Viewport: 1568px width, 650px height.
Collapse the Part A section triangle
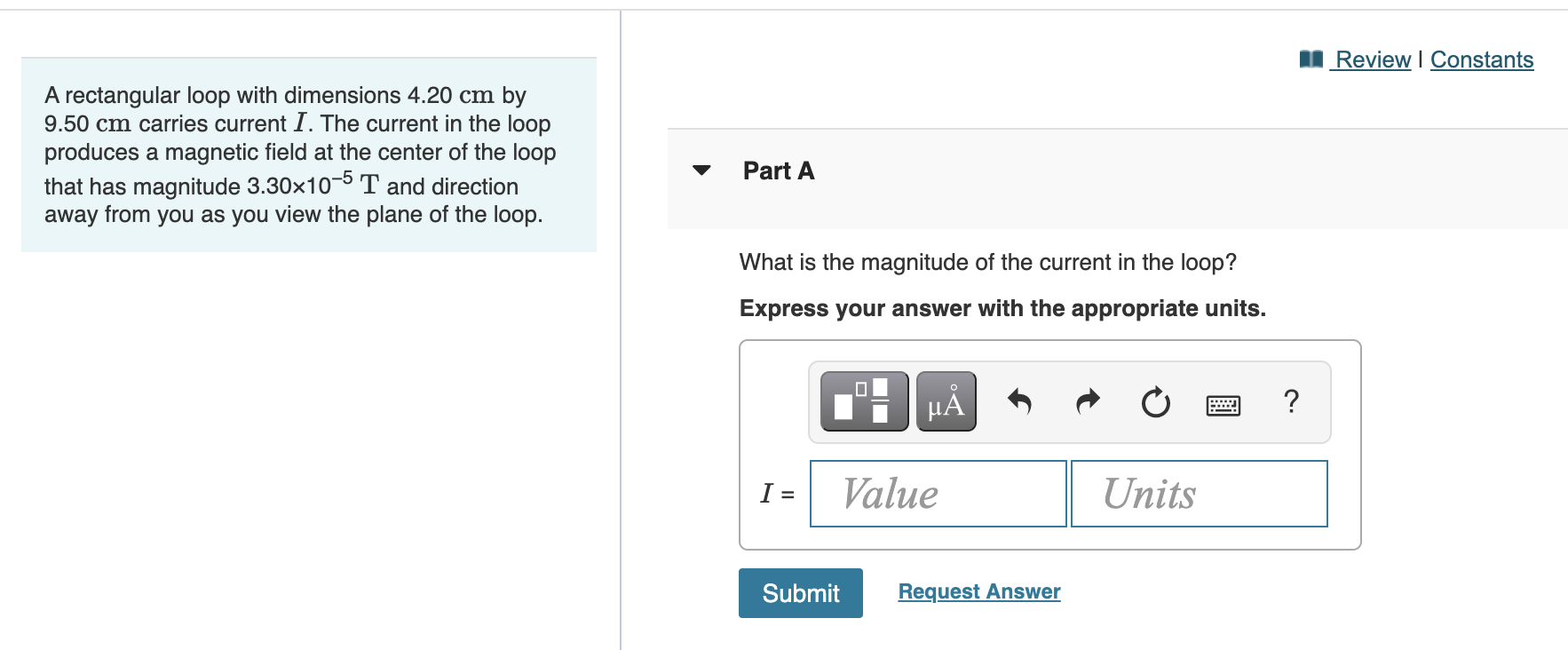tap(701, 171)
